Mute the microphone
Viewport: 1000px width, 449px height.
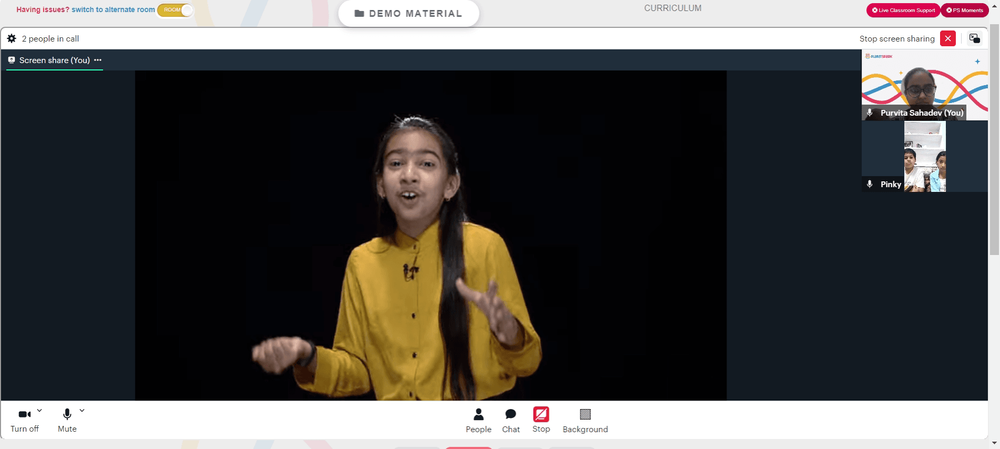pos(67,420)
